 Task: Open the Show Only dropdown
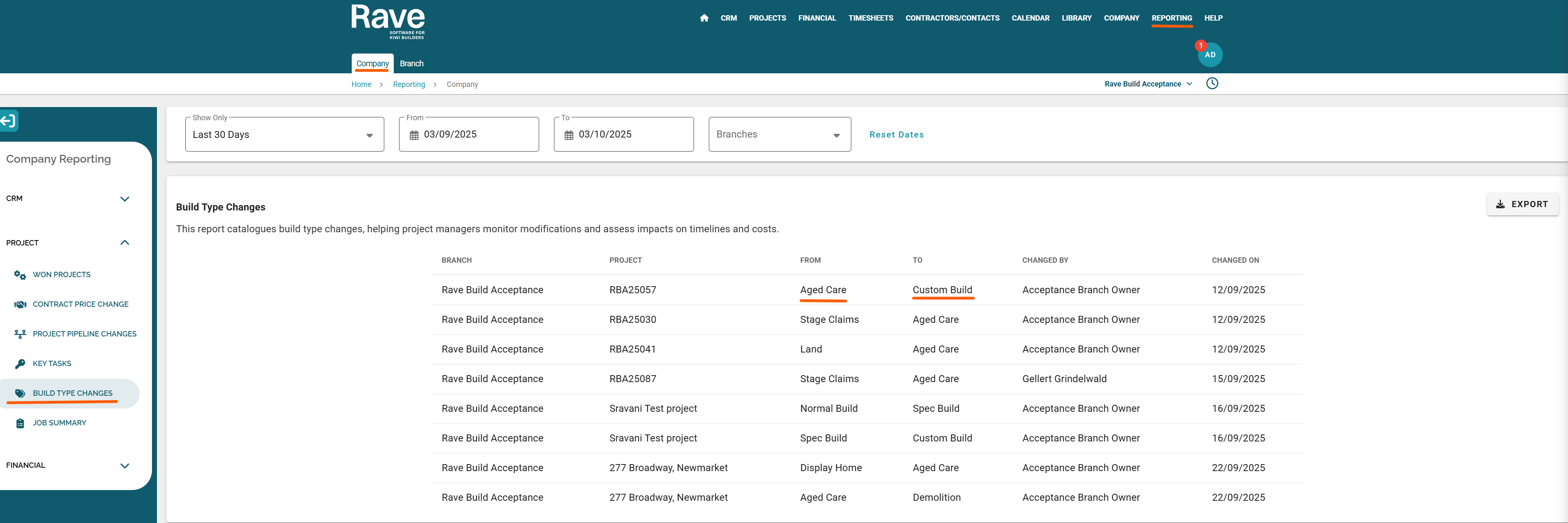(x=284, y=135)
